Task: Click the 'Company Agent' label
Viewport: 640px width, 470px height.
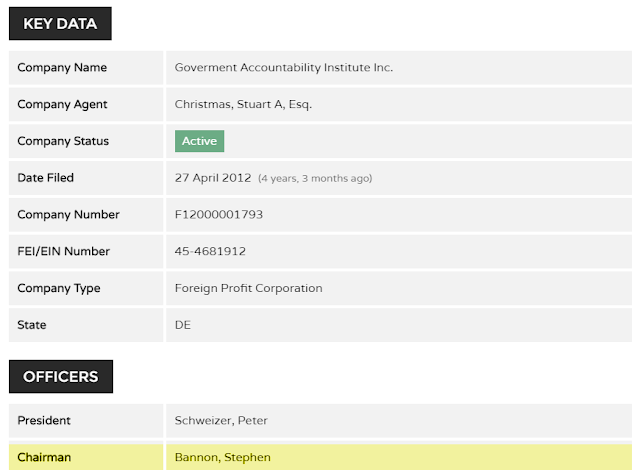Action: pos(62,104)
